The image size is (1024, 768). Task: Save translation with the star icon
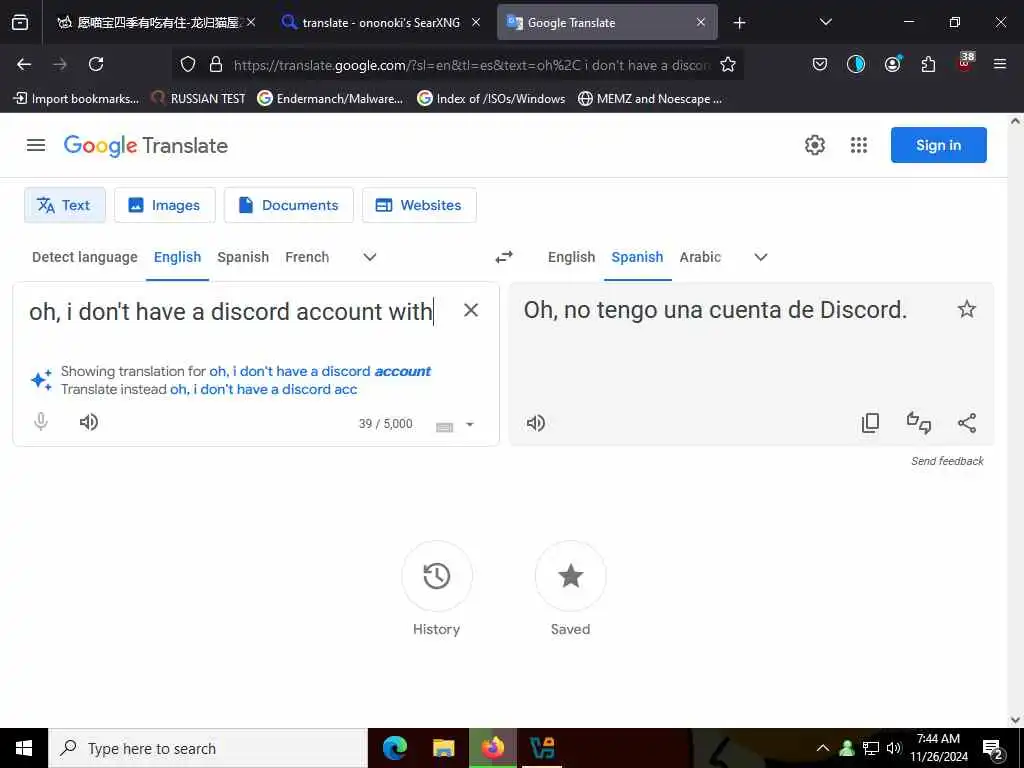click(967, 309)
